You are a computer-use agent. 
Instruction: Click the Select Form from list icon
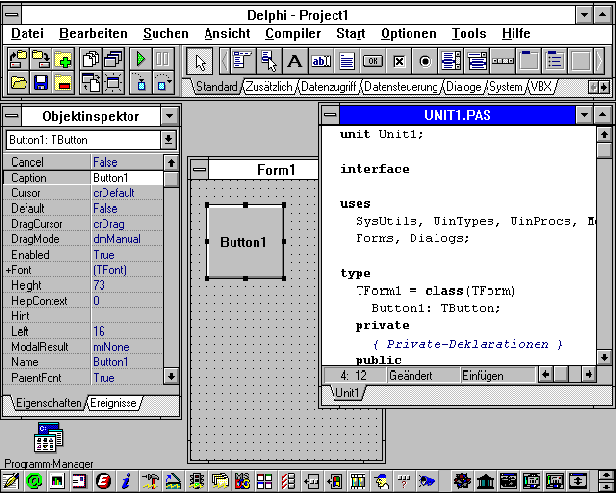coord(113,60)
